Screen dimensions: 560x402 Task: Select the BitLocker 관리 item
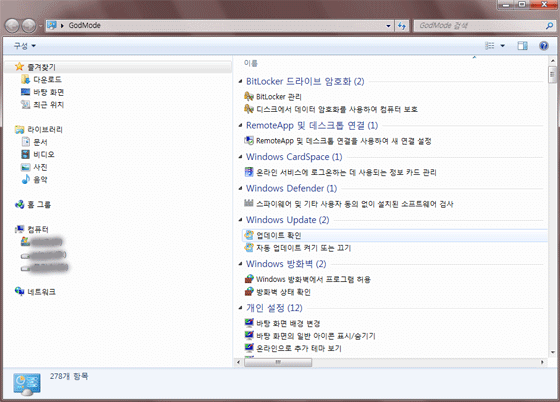click(279, 97)
